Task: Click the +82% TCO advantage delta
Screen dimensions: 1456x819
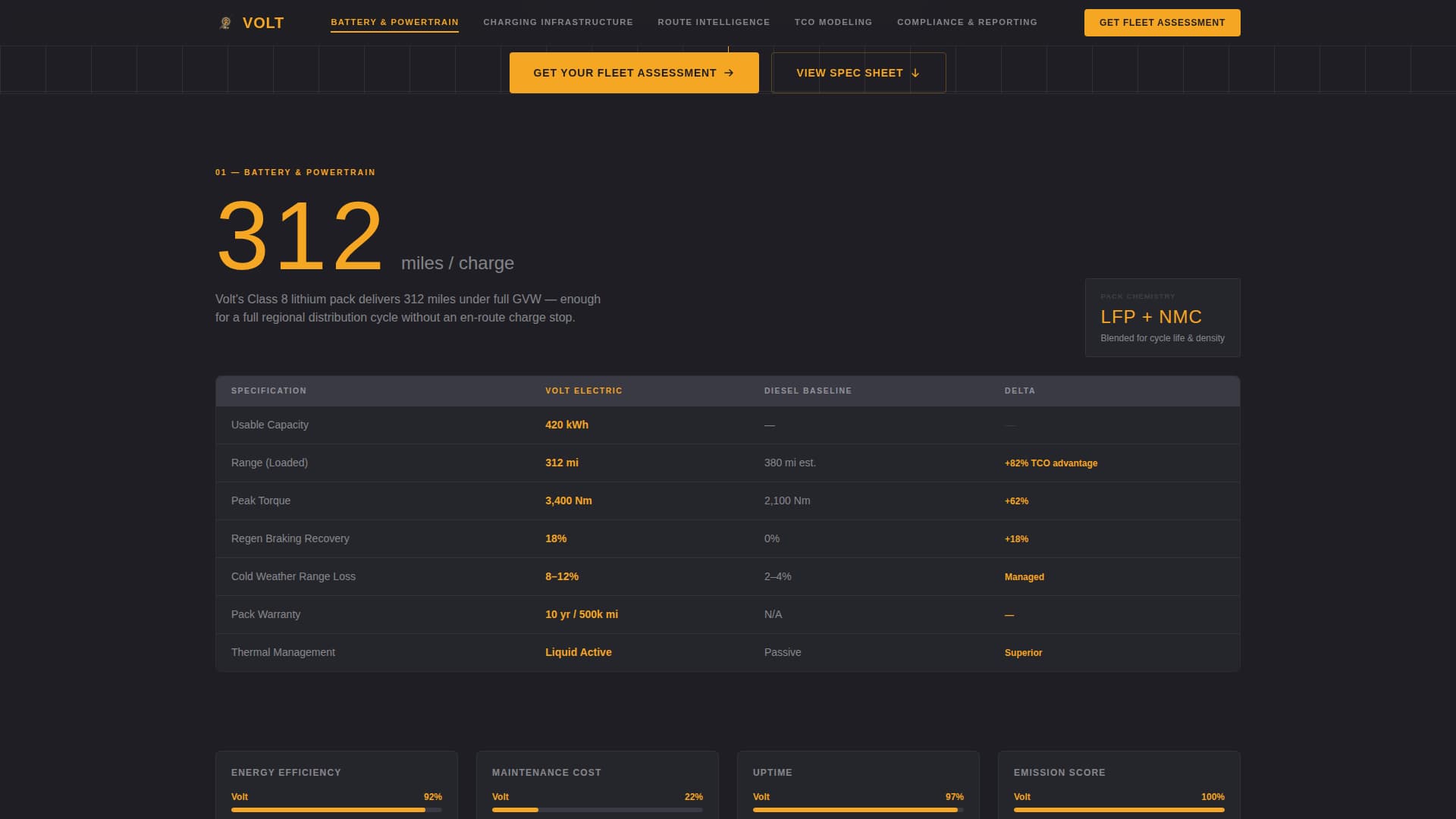Action: point(1051,463)
